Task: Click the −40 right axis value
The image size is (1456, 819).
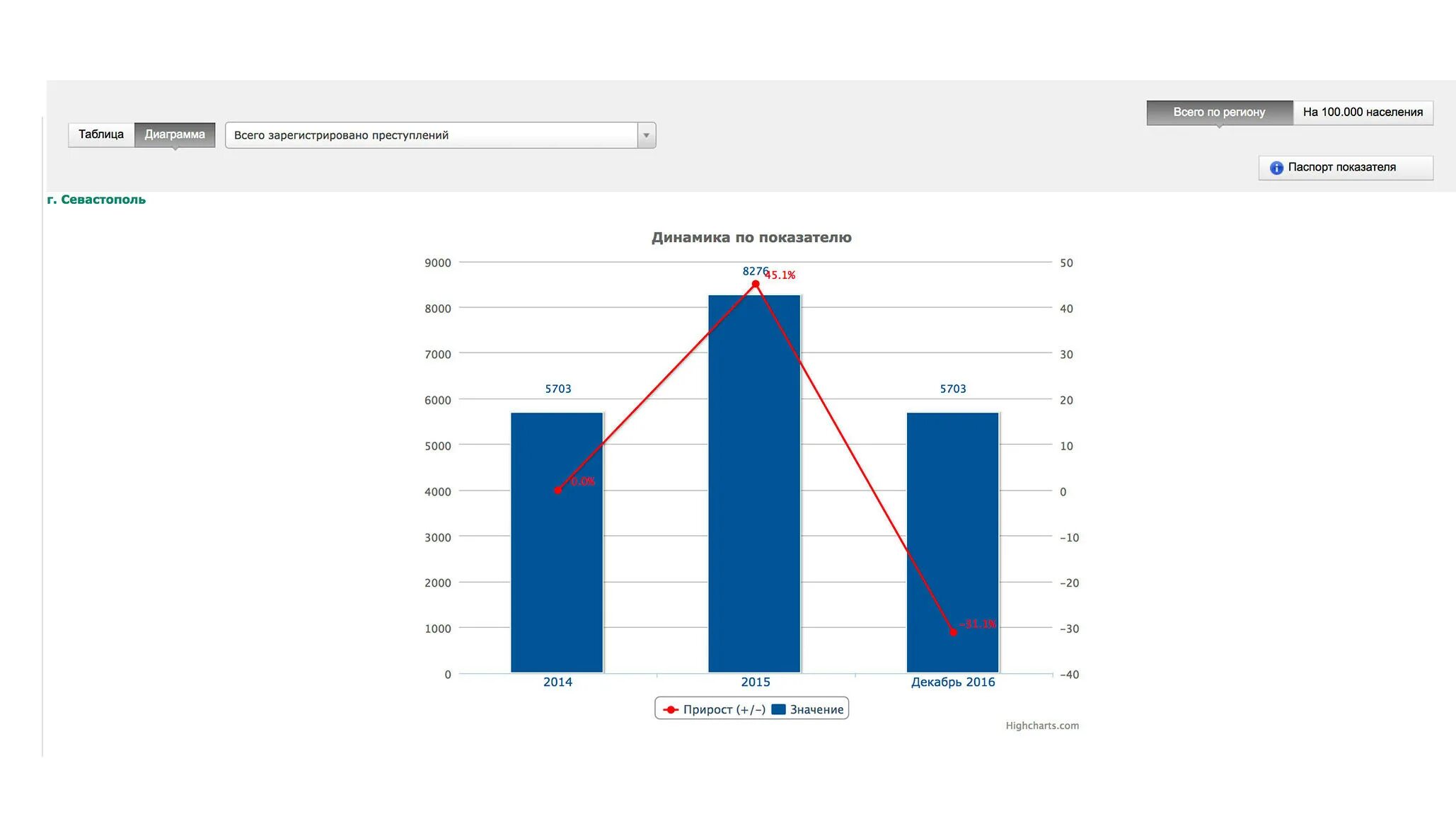Action: click(1069, 675)
